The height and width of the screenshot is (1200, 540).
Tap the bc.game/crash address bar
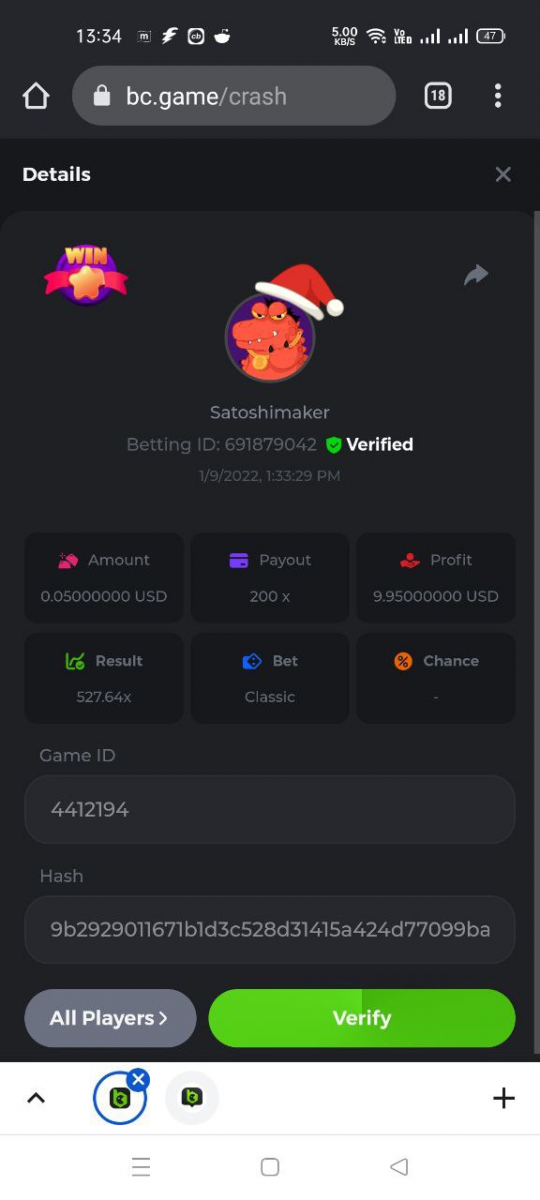pos(234,96)
